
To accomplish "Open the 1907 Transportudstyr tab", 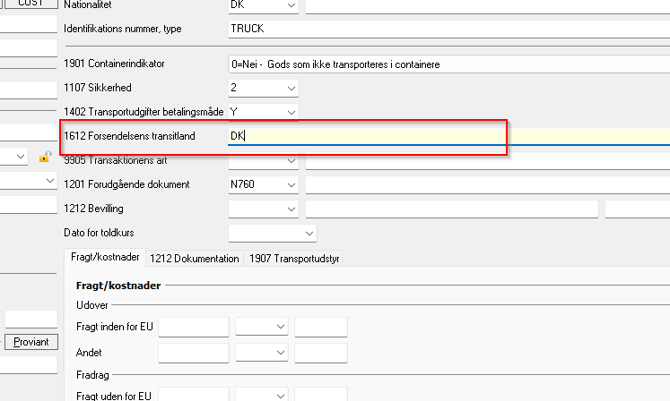I will pos(294,259).
